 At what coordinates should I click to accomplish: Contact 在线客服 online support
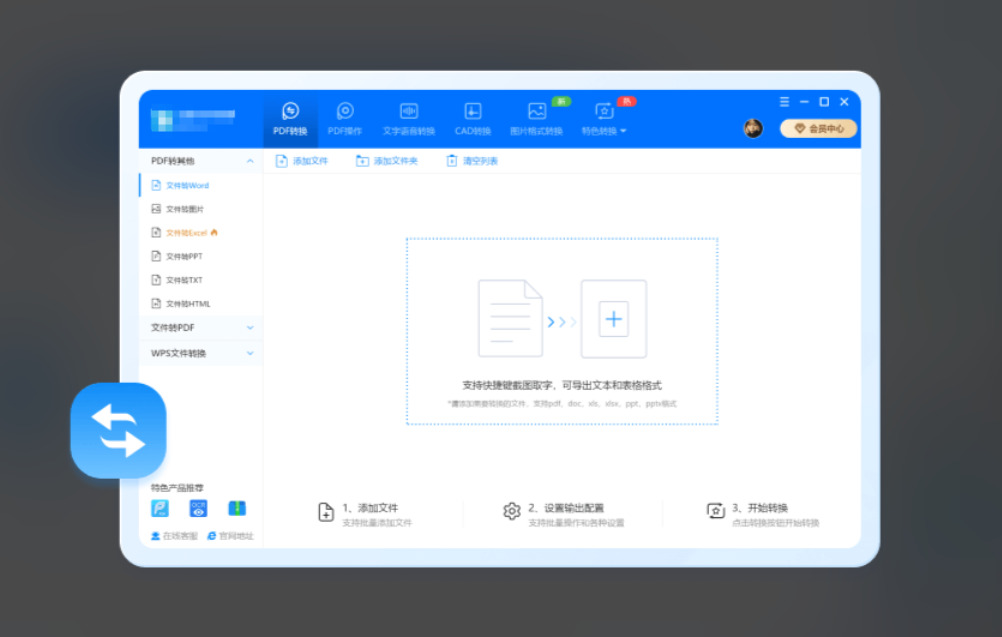(174, 536)
